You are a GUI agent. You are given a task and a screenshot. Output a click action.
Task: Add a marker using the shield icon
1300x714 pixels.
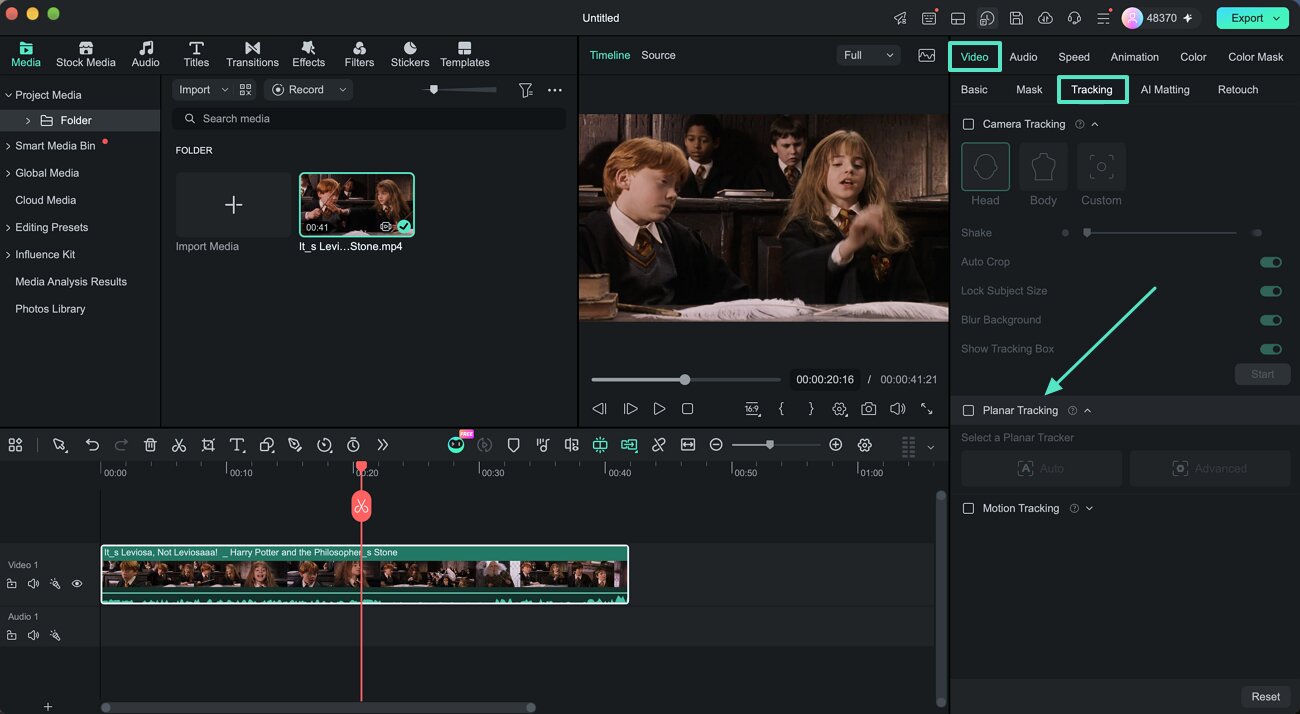point(513,445)
